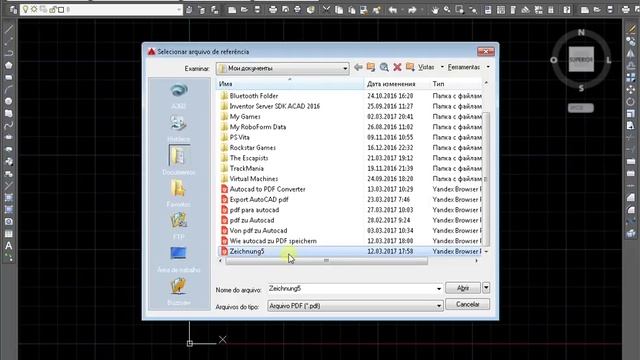Click the up one level folder icon
This screenshot has height=360, width=640.
point(371,67)
